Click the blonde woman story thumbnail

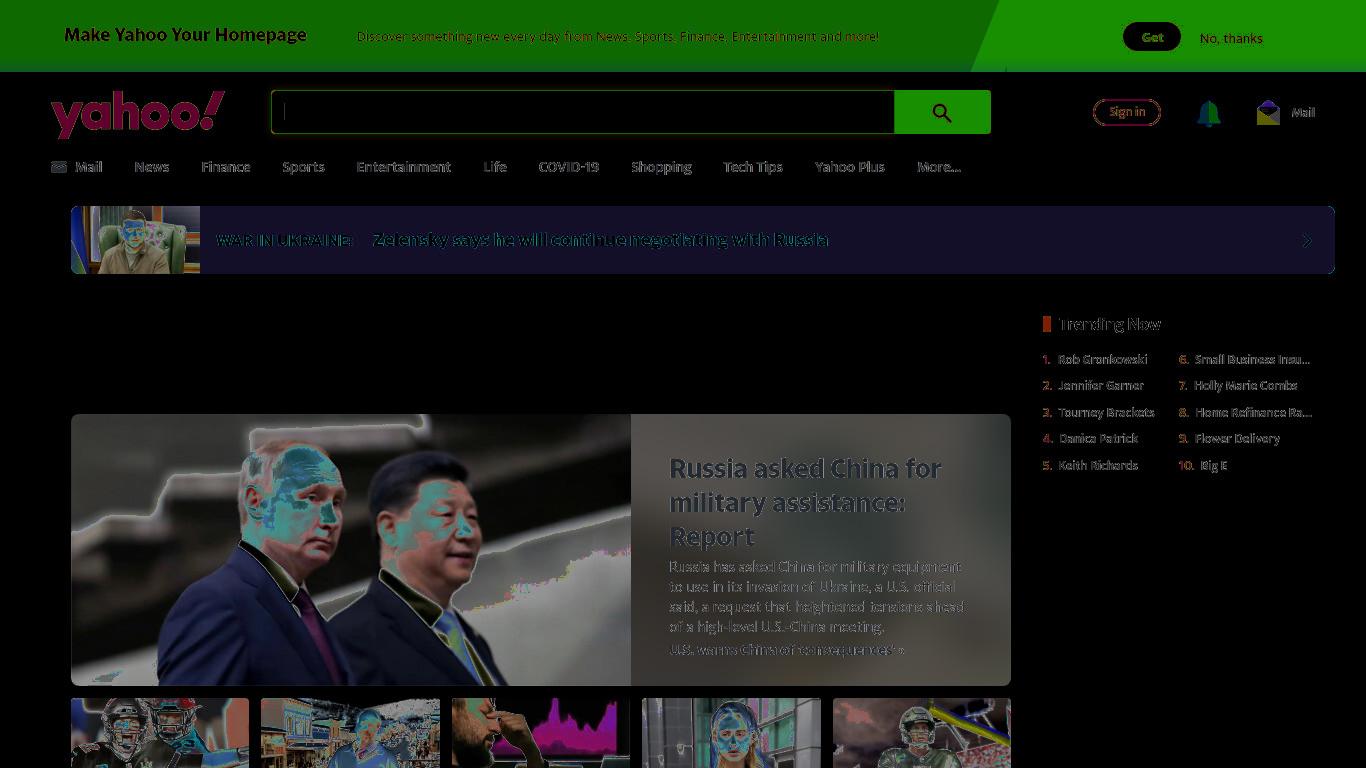731,733
